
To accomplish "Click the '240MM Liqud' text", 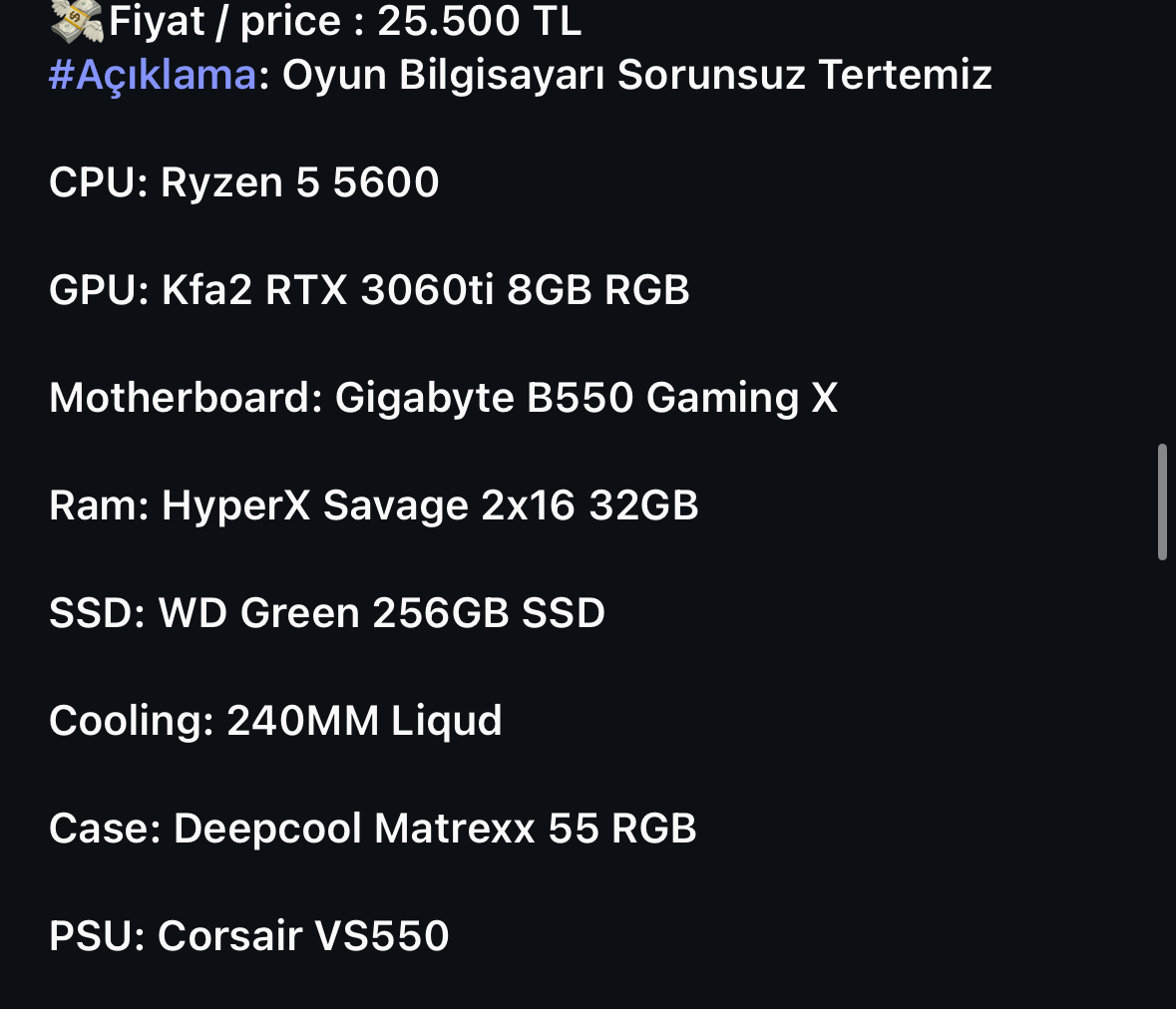I will 364,721.
